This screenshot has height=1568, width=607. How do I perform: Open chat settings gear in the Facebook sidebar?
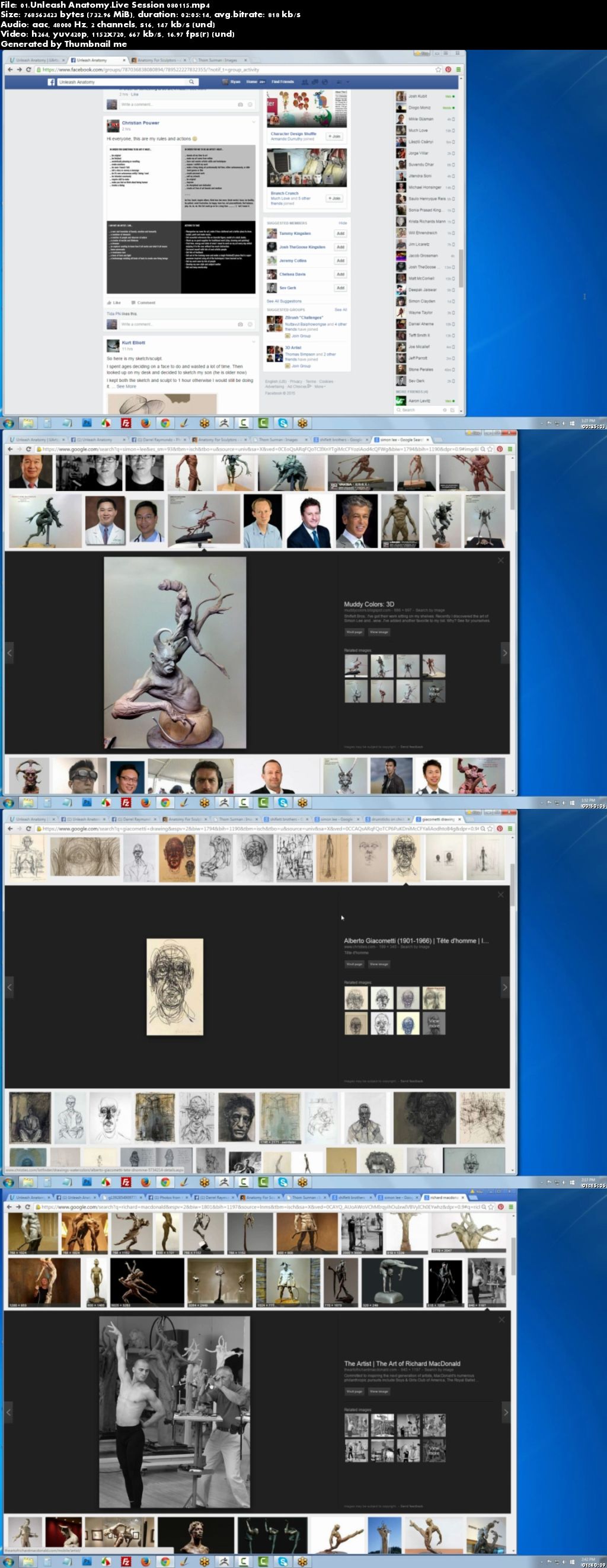pos(445,410)
